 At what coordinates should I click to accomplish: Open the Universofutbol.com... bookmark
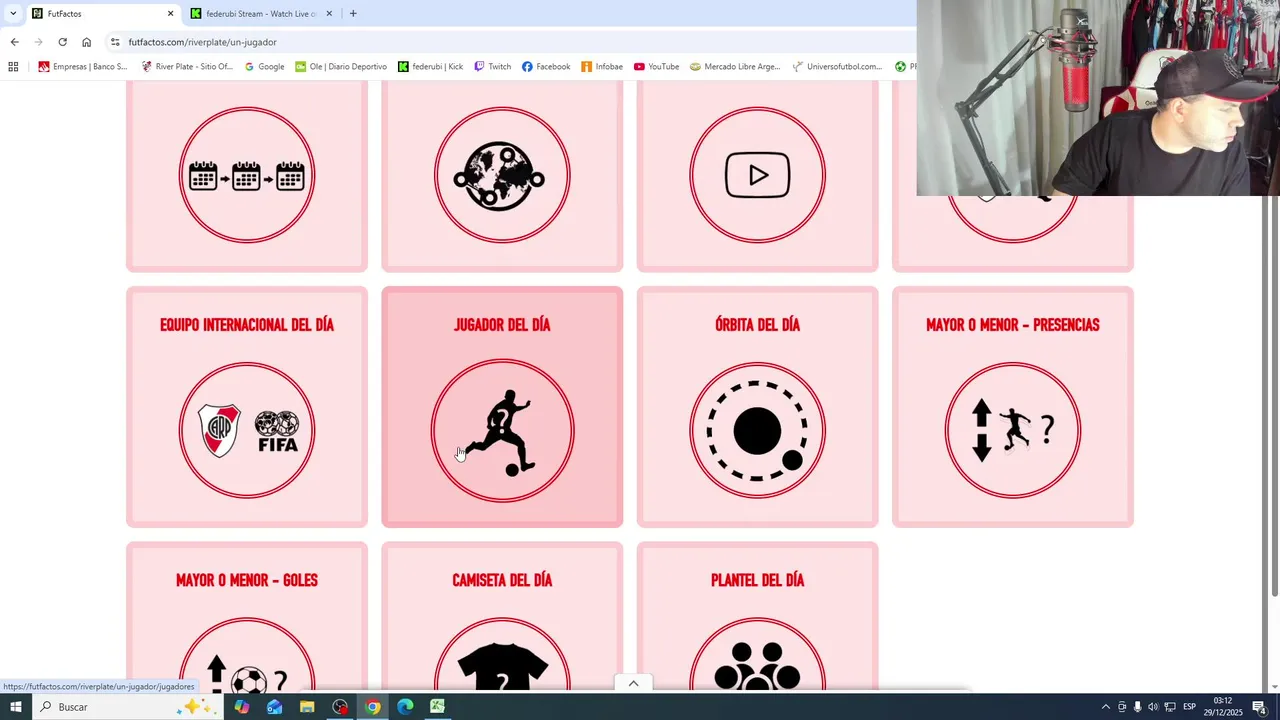[837, 67]
